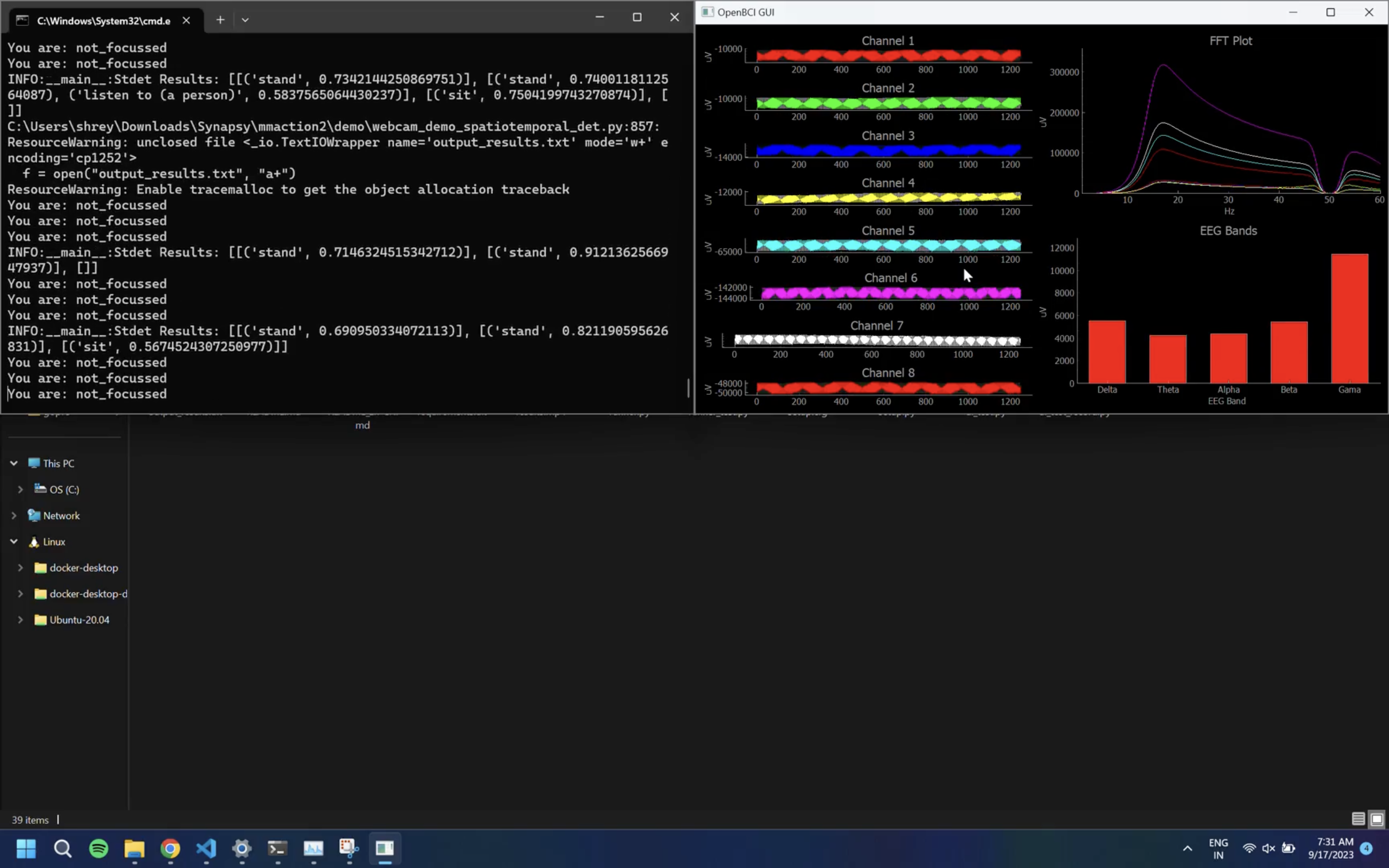Open Visual Studio Code from taskbar
The image size is (1389, 868).
206,848
